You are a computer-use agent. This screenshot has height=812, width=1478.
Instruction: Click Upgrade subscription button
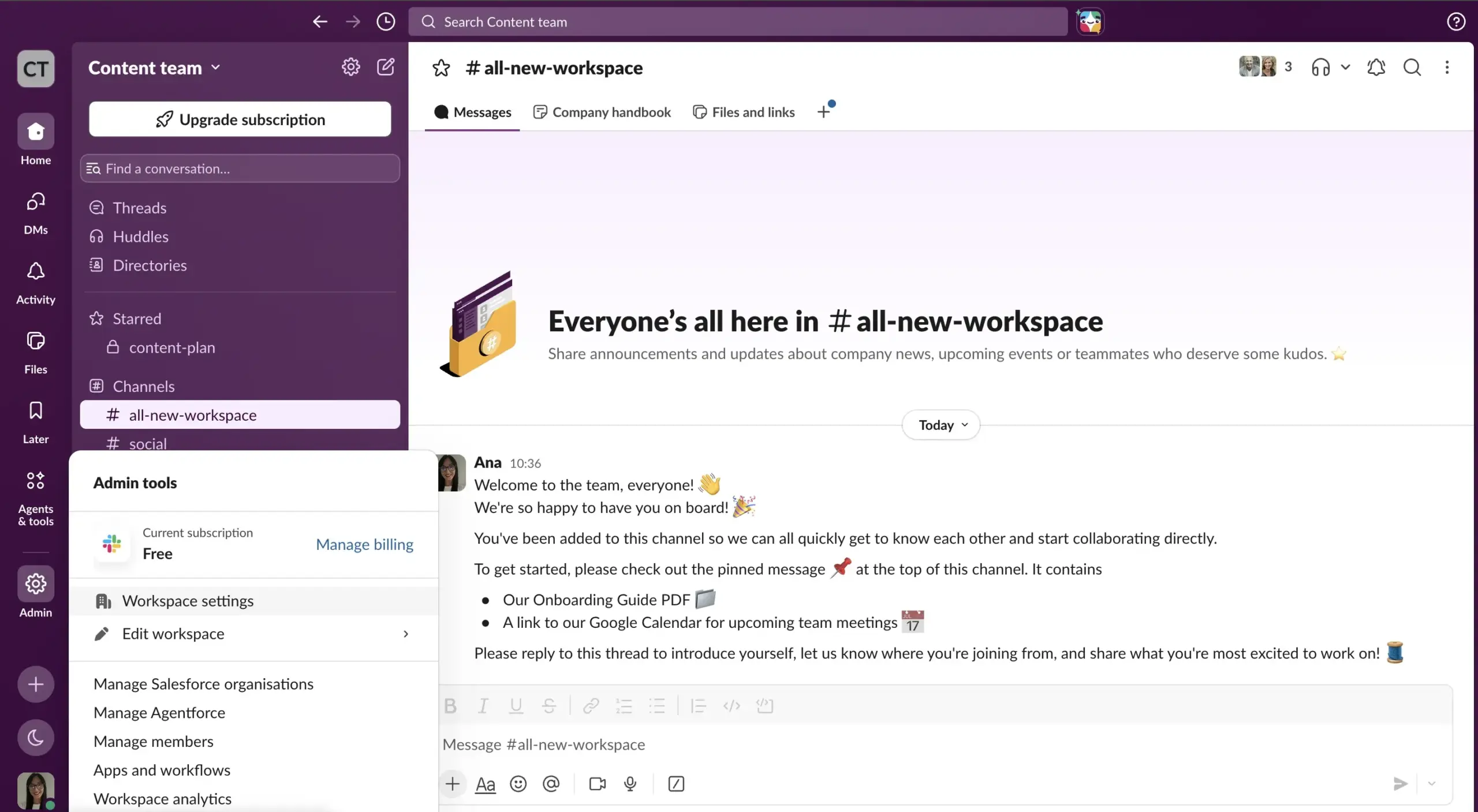point(240,119)
